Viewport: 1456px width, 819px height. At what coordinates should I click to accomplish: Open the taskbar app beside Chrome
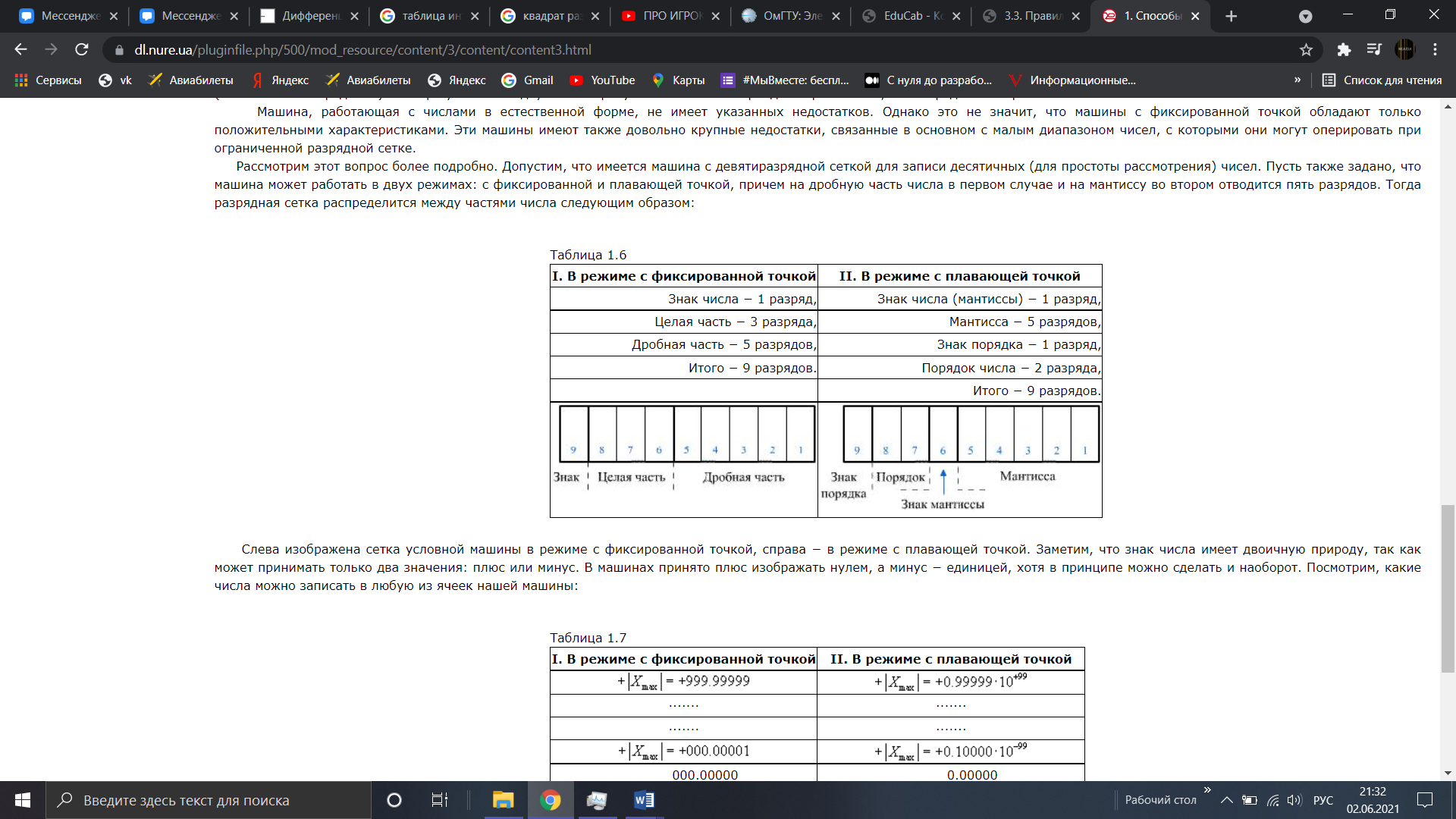[597, 800]
